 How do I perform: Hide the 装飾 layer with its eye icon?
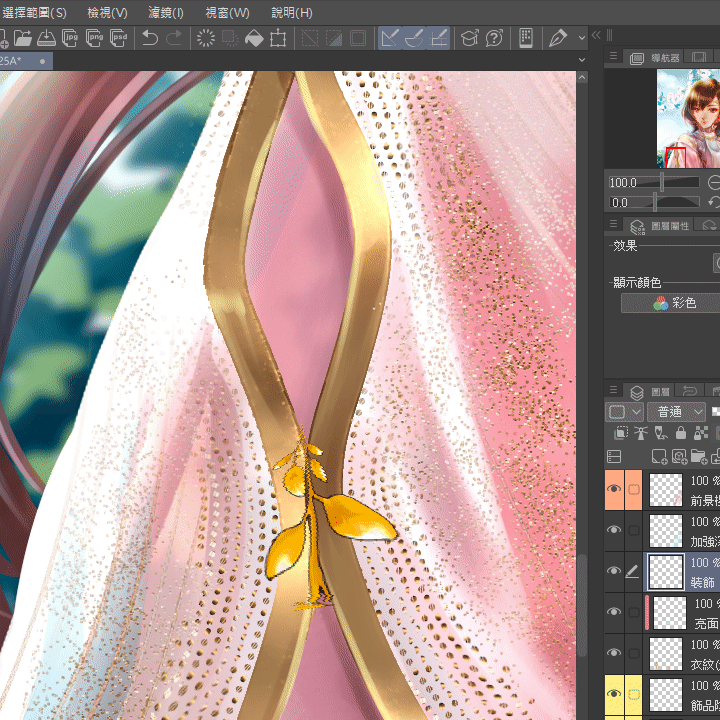(614, 571)
